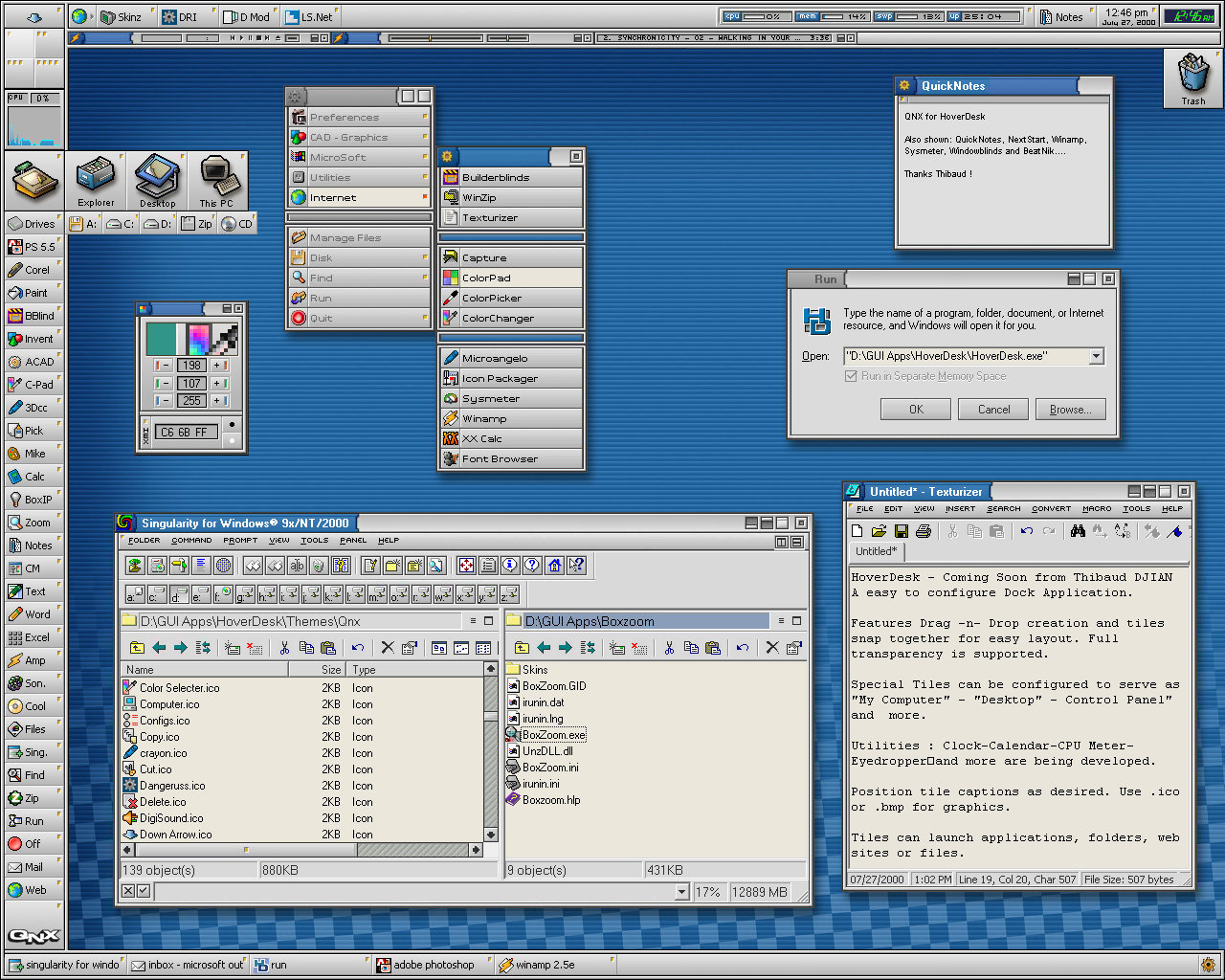Click the Browse... button in Run dialog
The image size is (1225, 980).
1070,410
